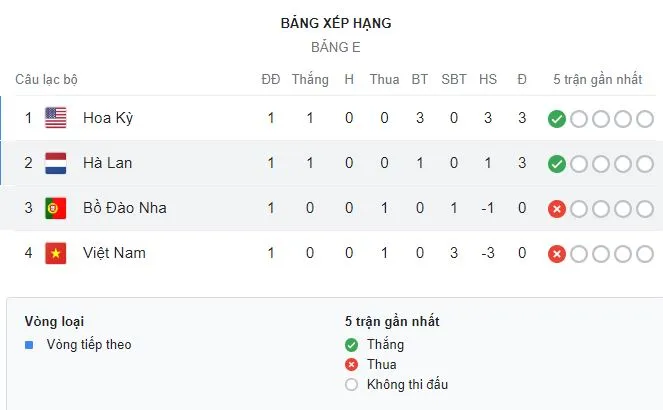Click the Vietnam flag icon

tap(56, 253)
